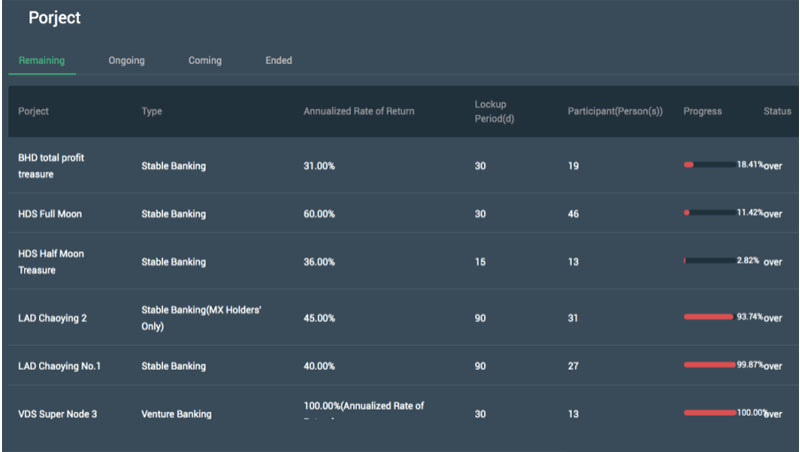View the Ended projects tab
The width and height of the screenshot is (800, 452).
(279, 60)
